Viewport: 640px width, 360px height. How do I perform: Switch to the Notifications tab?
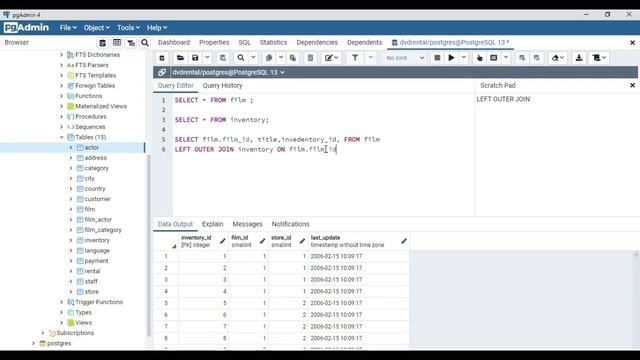point(291,224)
